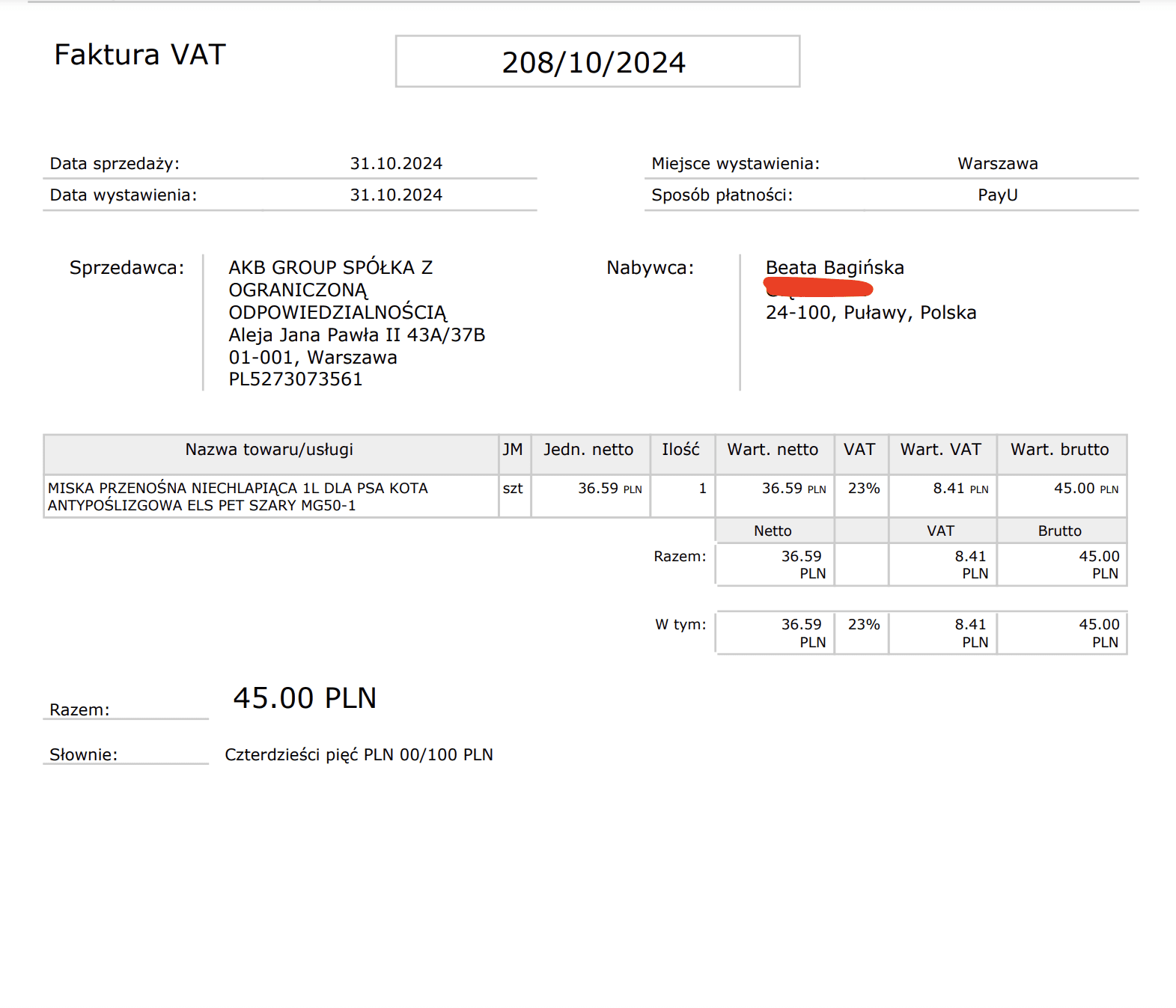Image resolution: width=1176 pixels, height=1008 pixels.
Task: Click the buyer address '24-100, Puławy, Polska'
Action: [871, 313]
